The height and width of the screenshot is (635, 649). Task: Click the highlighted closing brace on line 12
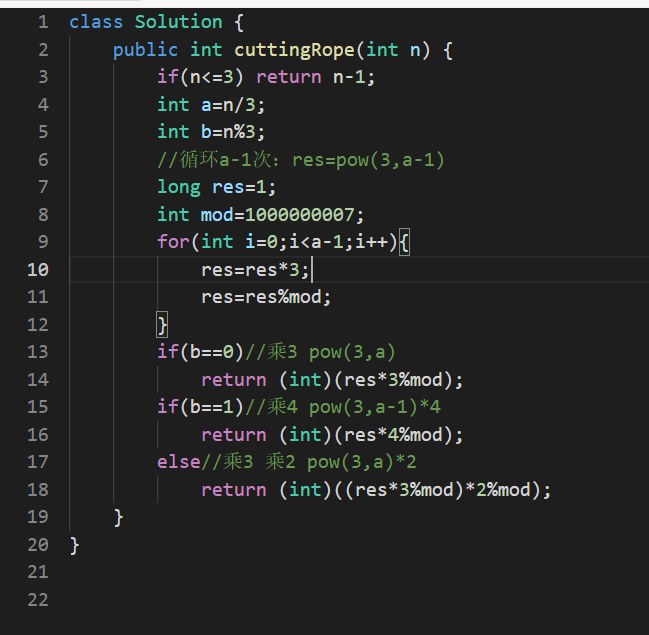tap(162, 325)
